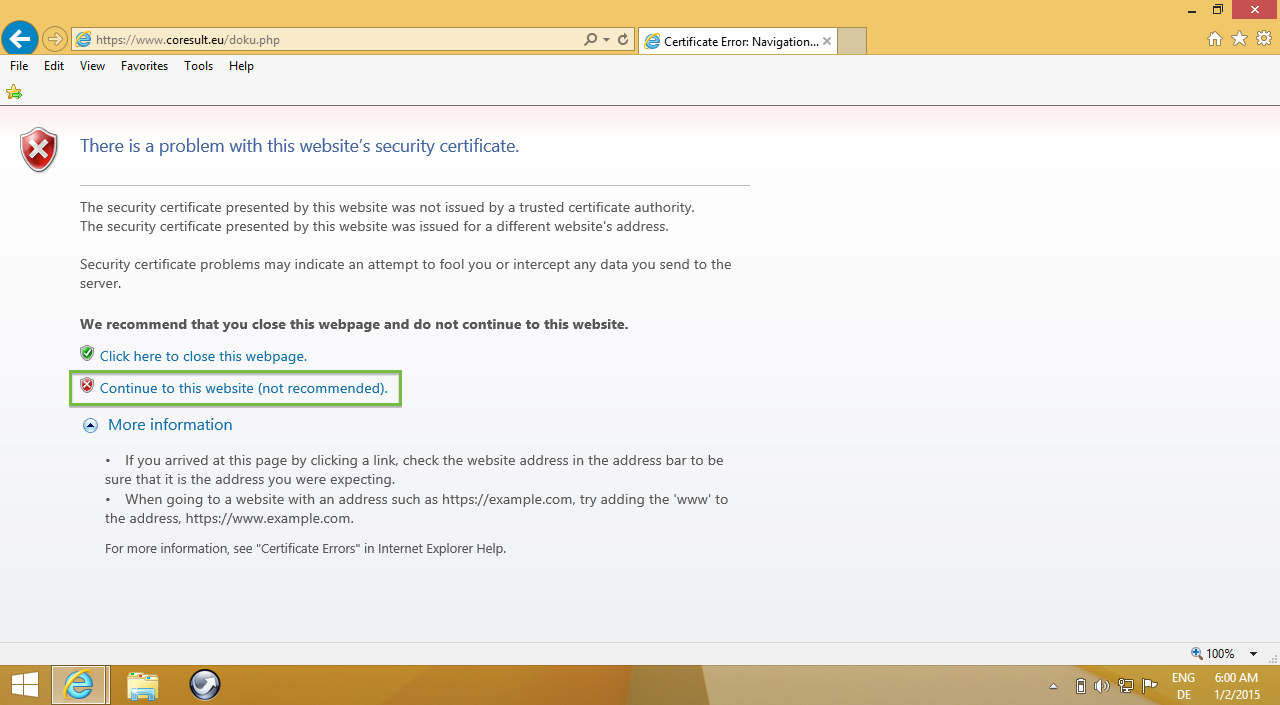This screenshot has width=1280, height=705.
Task: Collapse the More information section
Action: coord(91,425)
